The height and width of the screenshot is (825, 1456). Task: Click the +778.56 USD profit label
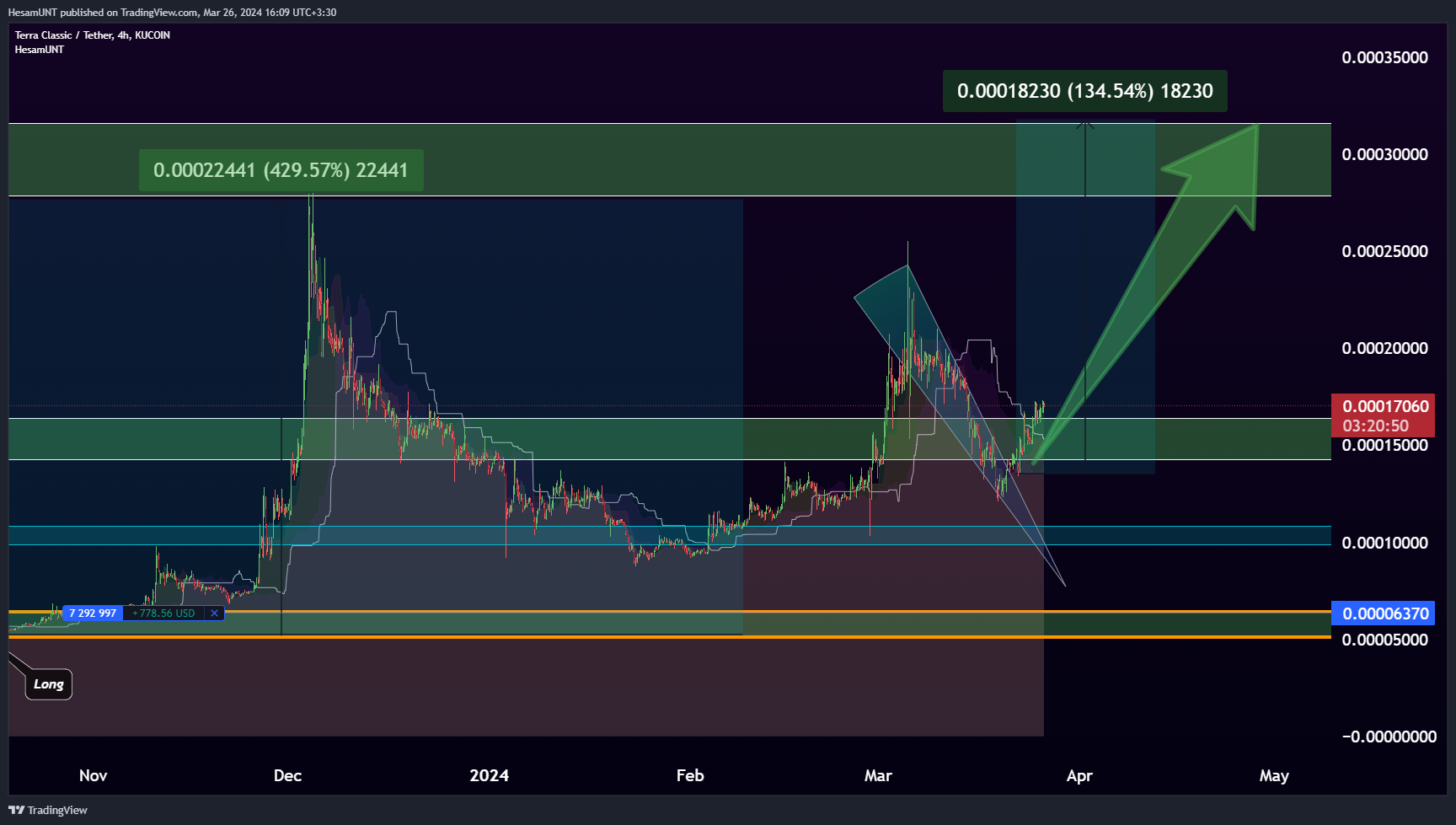163,613
